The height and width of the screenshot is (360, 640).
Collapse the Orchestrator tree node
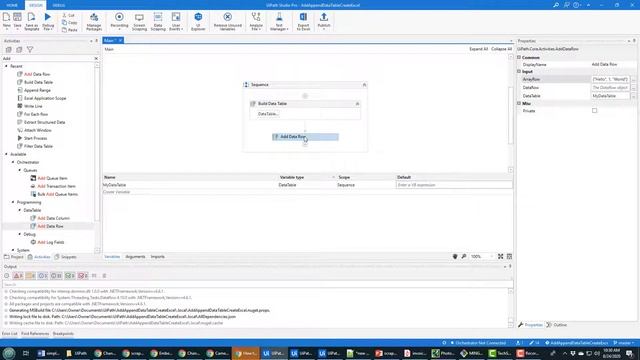point(13,162)
